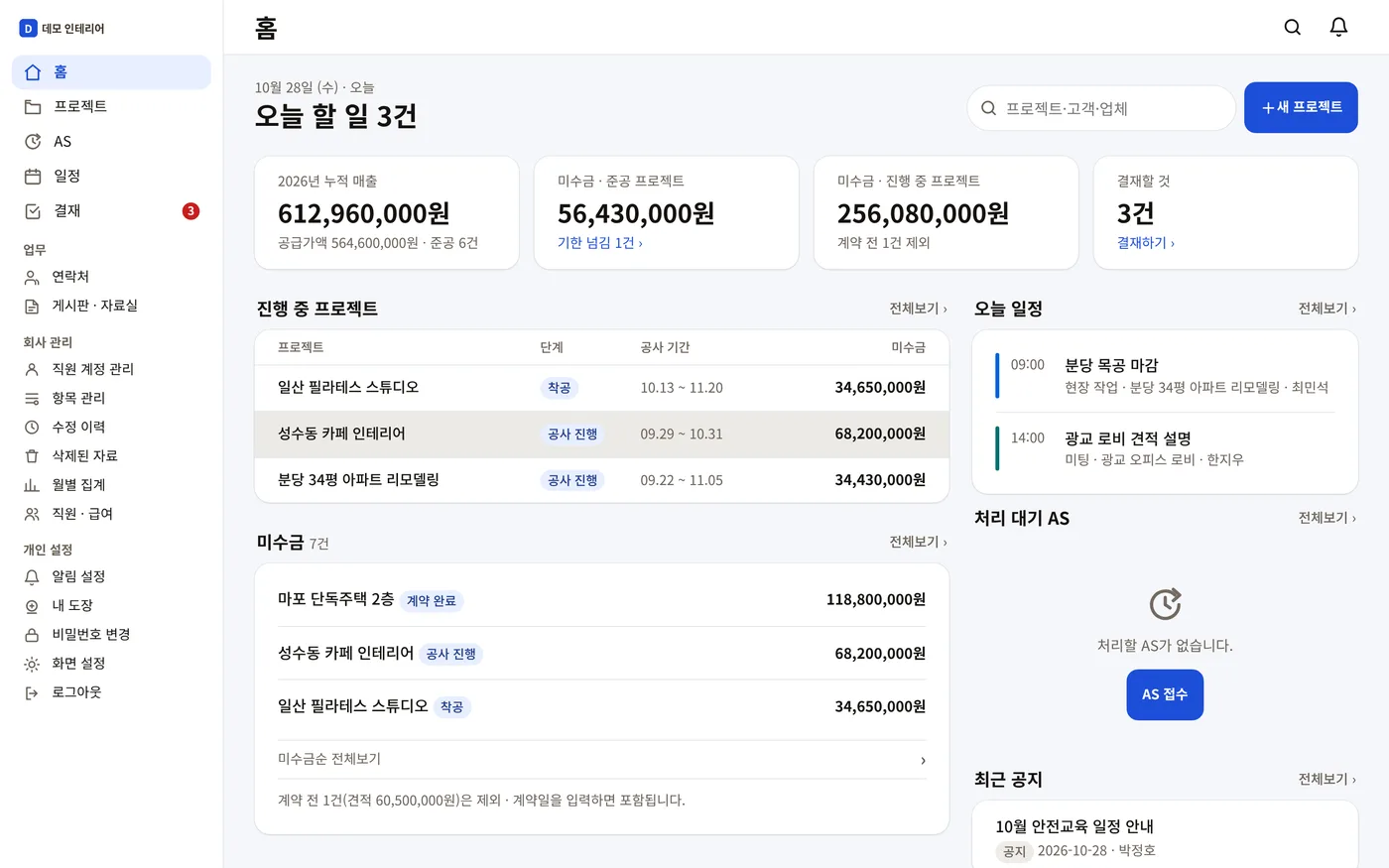Click the 일정 calendar icon
Screen dimensions: 1389x868
coord(33,177)
